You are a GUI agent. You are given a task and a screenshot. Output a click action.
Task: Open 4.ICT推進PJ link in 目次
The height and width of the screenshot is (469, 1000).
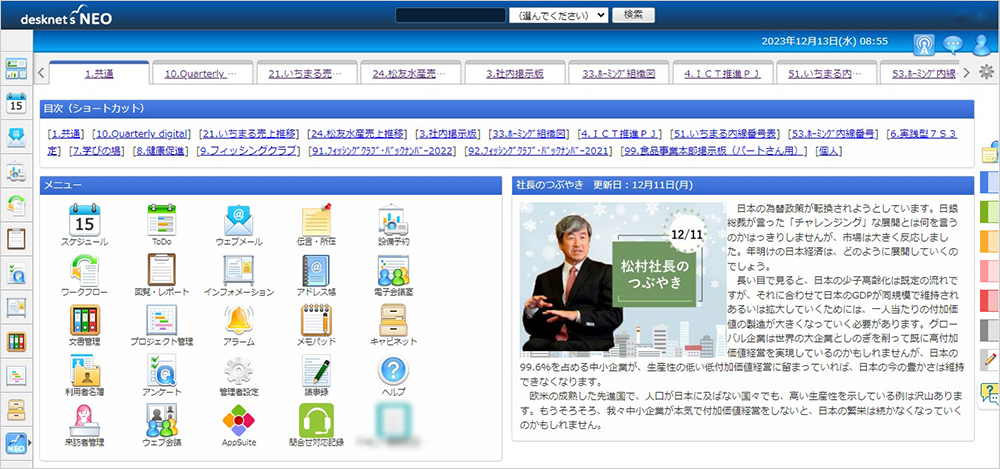click(619, 133)
